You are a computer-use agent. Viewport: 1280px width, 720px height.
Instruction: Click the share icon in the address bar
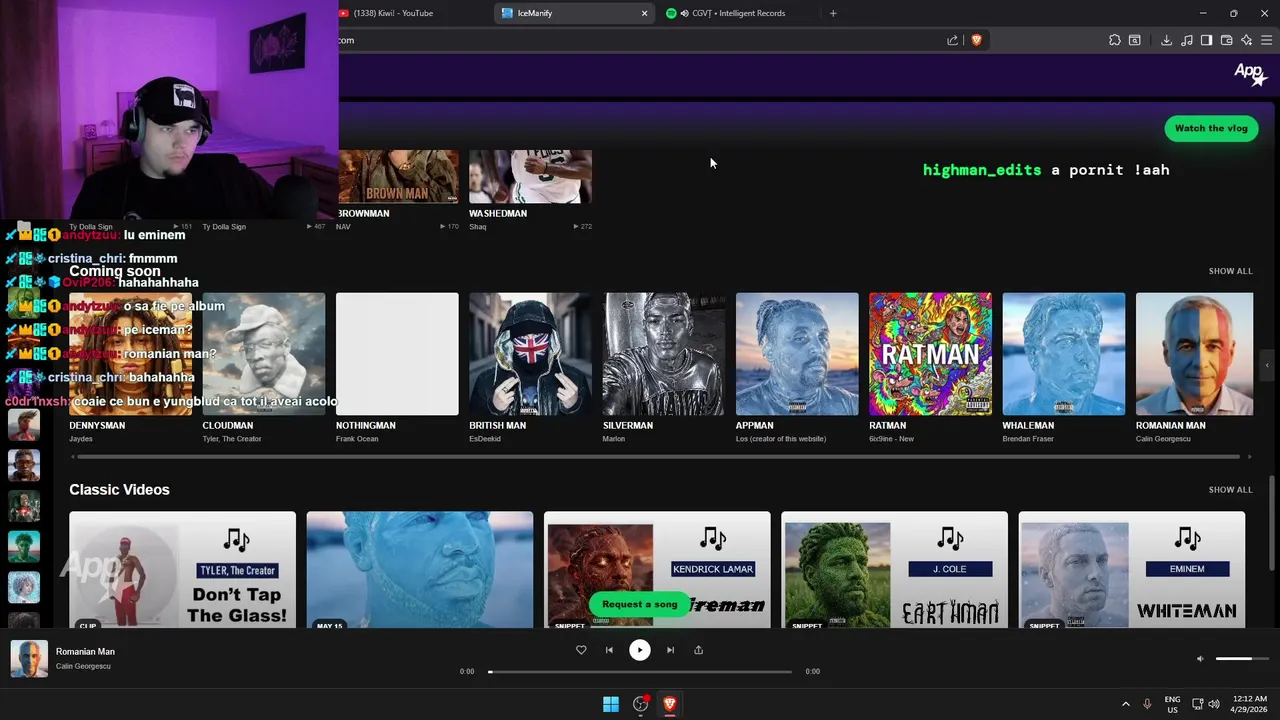pyautogui.click(x=952, y=40)
